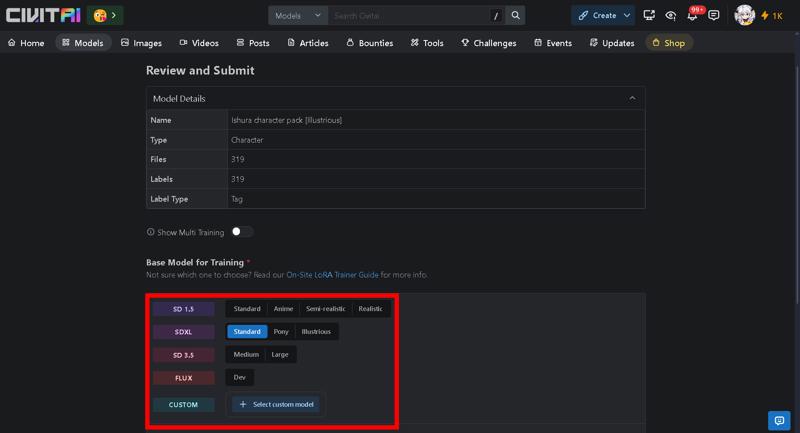This screenshot has width=800, height=433.
Task: Select SD 3.5 Medium base model
Action: 246,354
